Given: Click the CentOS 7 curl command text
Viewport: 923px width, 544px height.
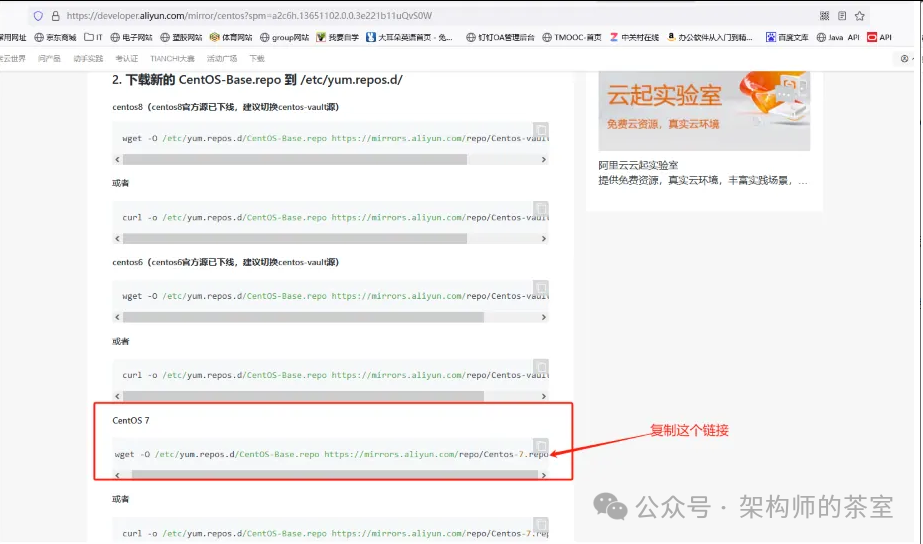Looking at the screenshot, I should pos(336,533).
